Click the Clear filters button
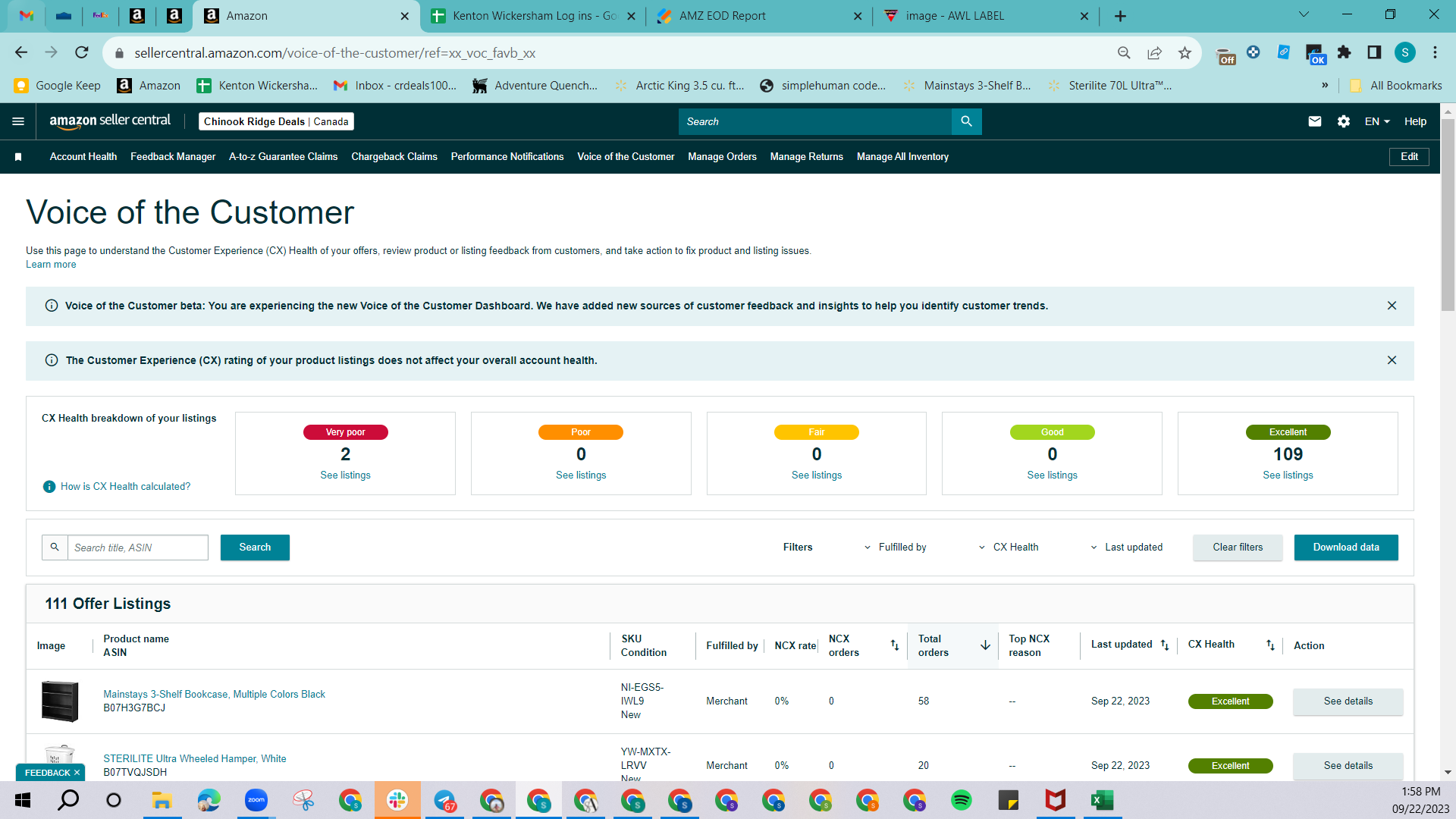 point(1238,548)
